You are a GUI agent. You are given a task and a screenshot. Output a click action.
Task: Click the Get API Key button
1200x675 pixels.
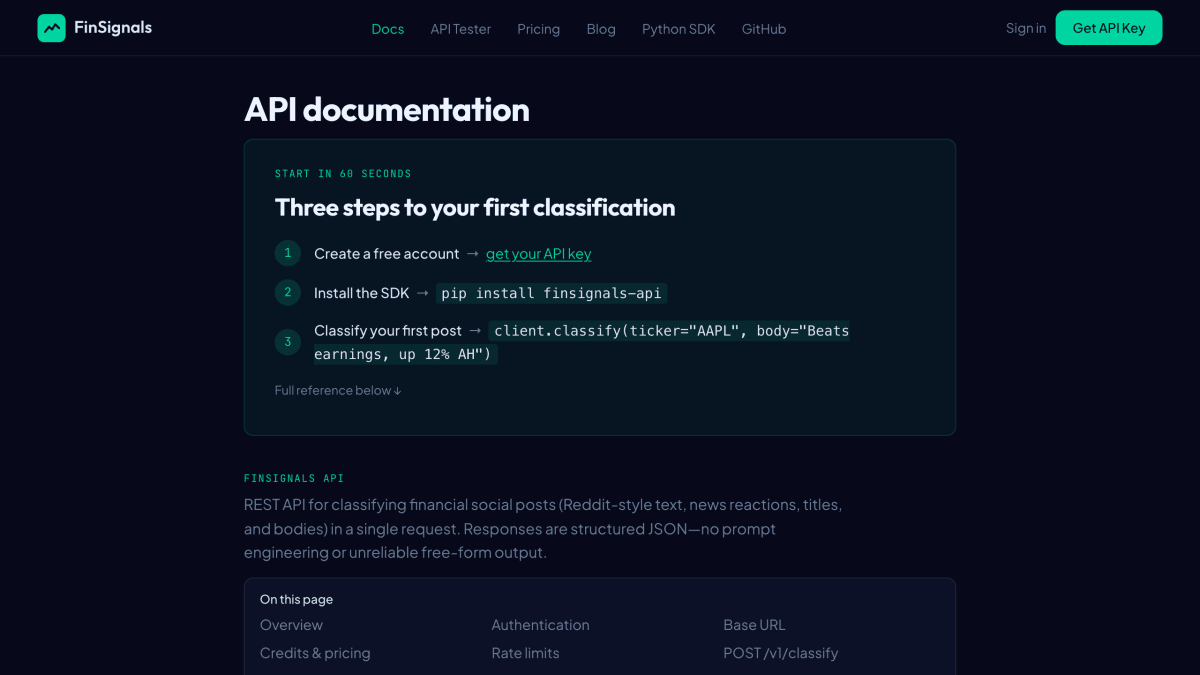pos(1109,28)
